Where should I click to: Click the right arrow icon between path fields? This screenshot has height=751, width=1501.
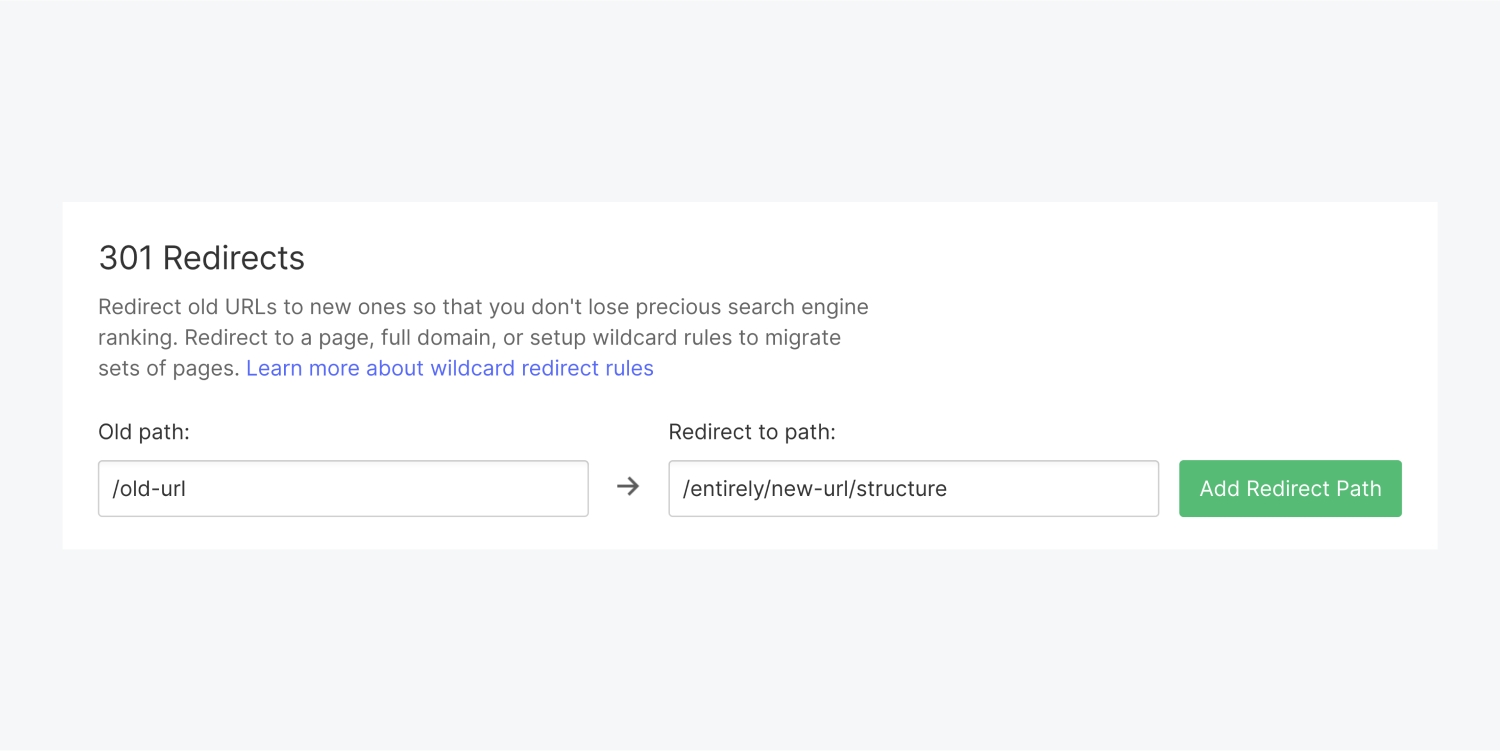coord(627,487)
